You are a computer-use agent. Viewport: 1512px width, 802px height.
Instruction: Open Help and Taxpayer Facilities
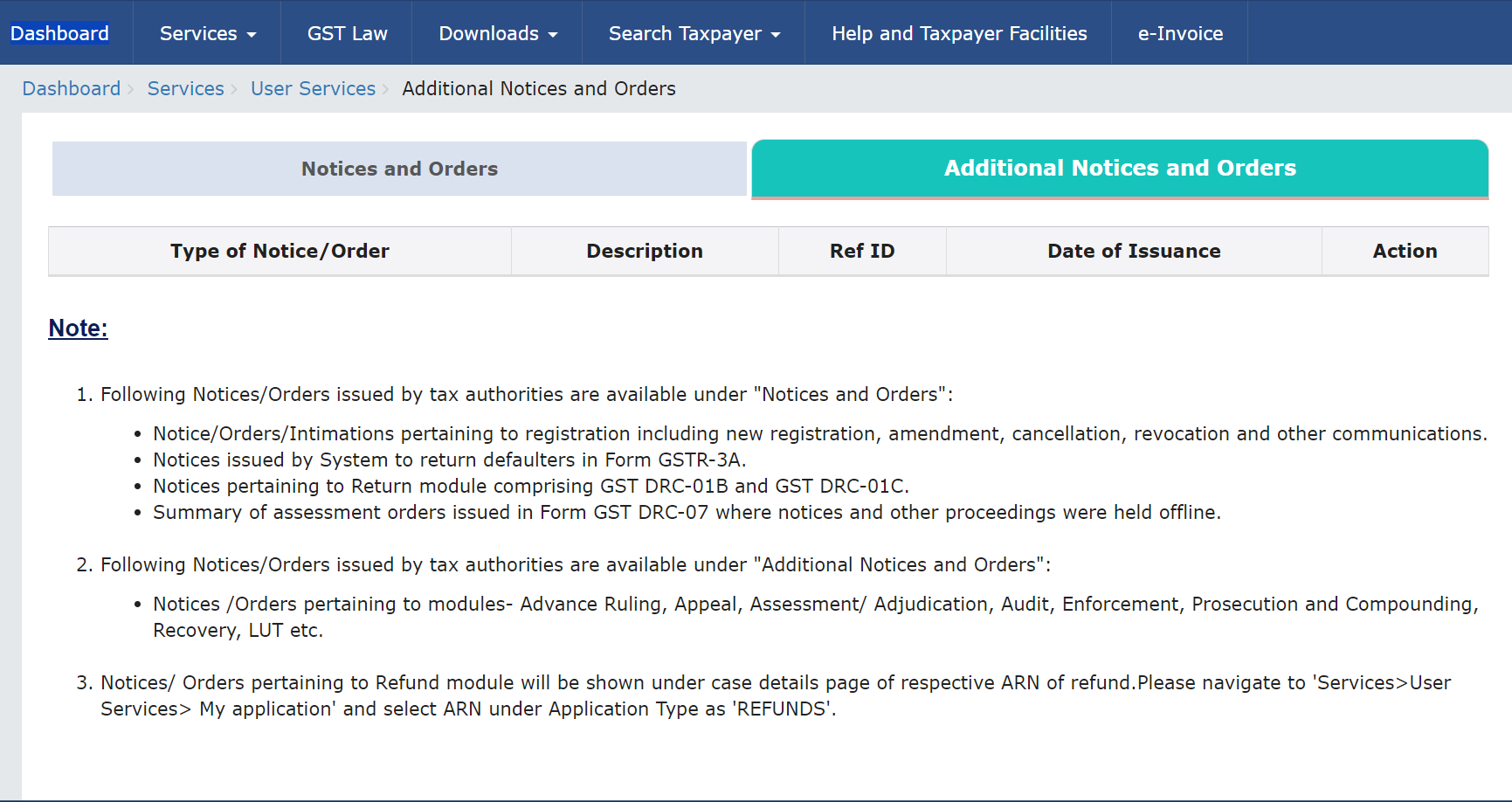coord(958,33)
